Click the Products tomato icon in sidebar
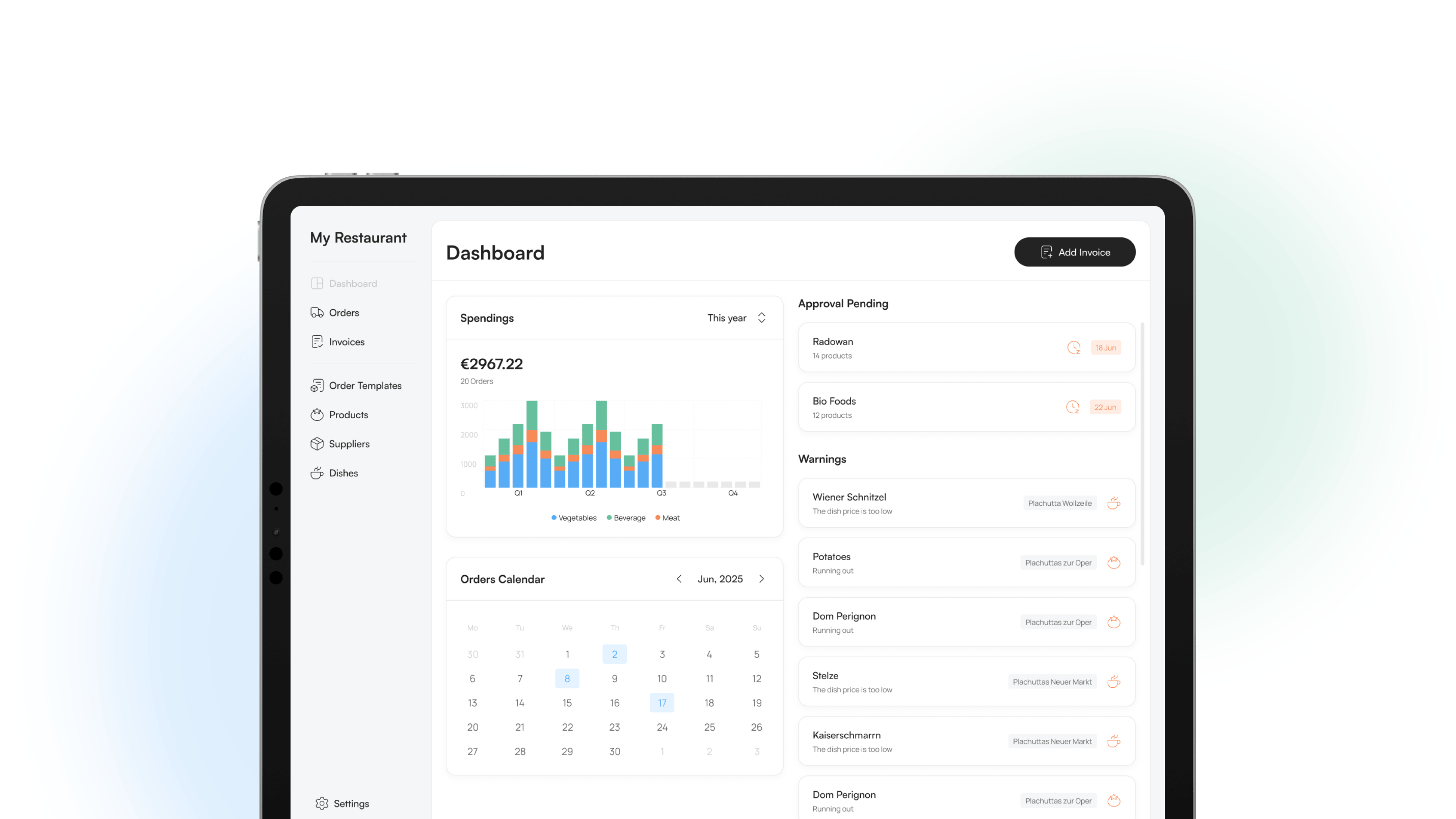1456x819 pixels. point(317,414)
